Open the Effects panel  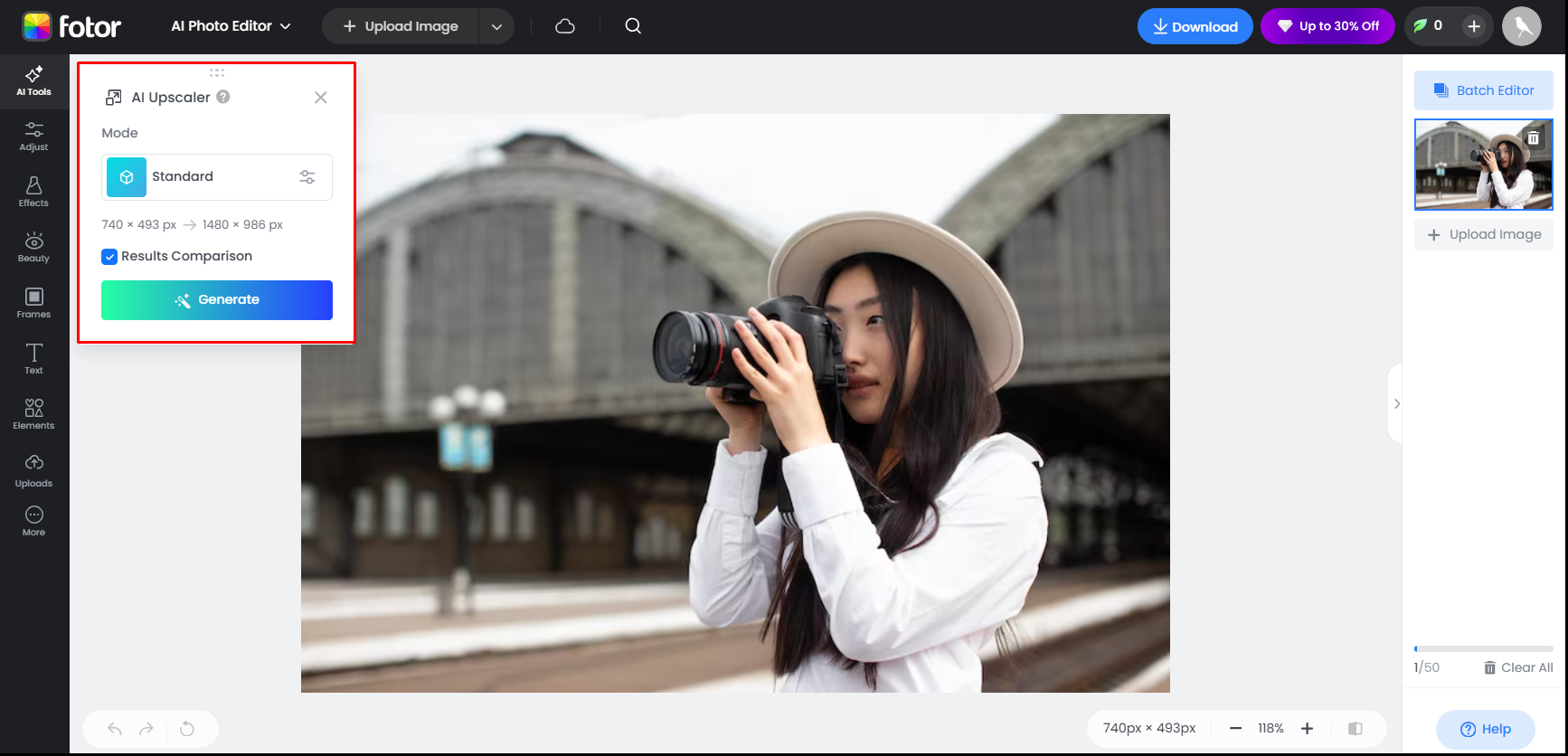pos(34,192)
